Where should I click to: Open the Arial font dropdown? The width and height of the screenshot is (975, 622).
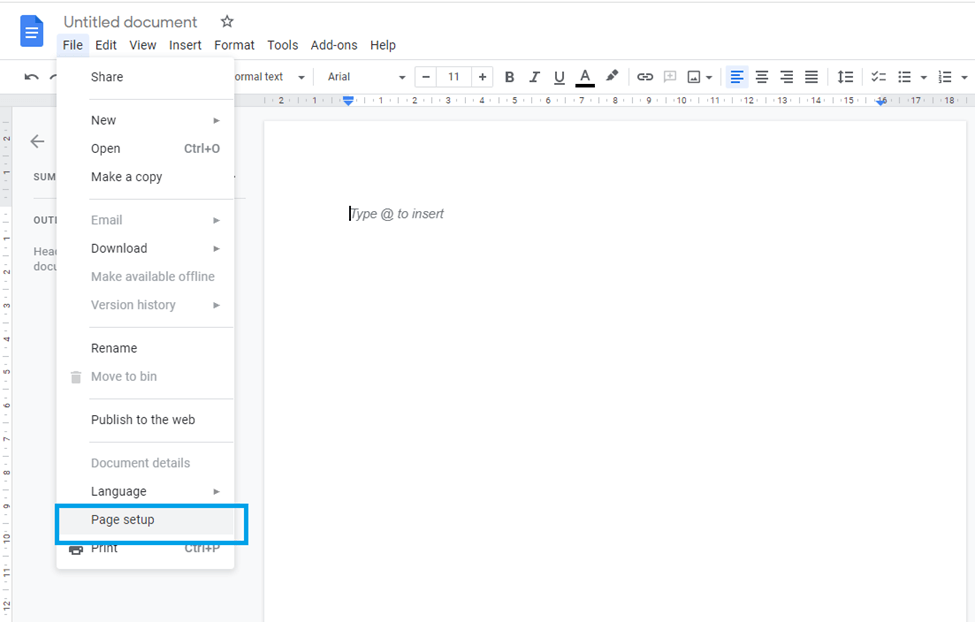click(365, 77)
